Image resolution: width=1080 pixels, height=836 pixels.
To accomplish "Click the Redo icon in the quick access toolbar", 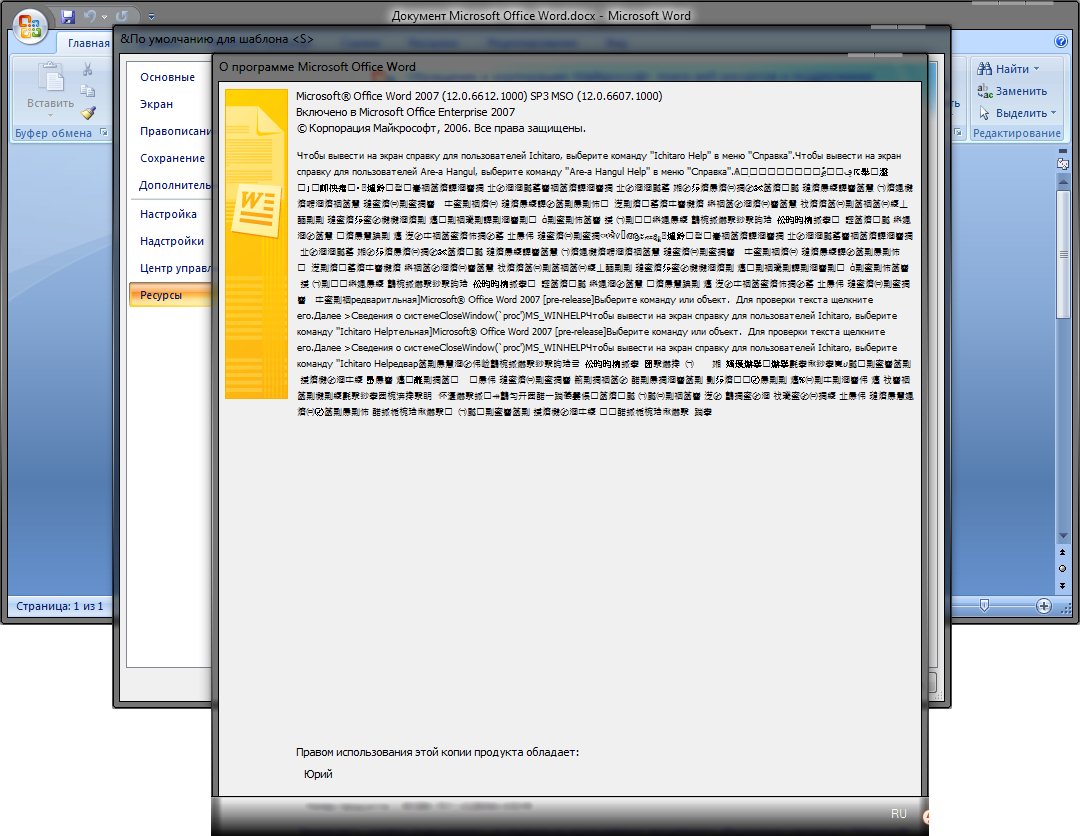I will [122, 16].
